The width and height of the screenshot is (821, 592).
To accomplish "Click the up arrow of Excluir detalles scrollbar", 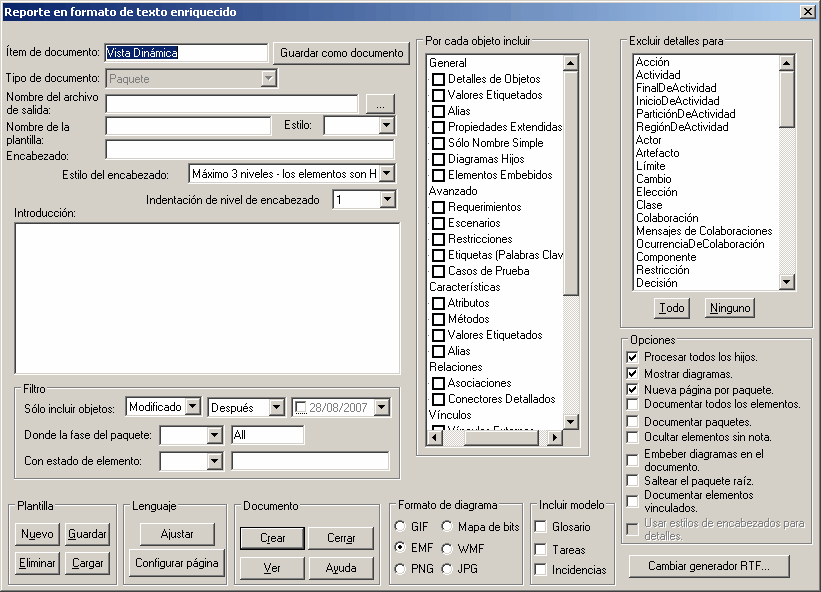I will (x=786, y=63).
